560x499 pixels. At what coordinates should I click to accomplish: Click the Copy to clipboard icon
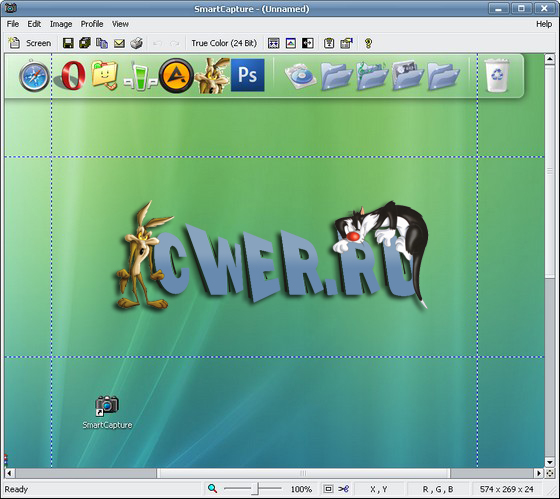[102, 43]
